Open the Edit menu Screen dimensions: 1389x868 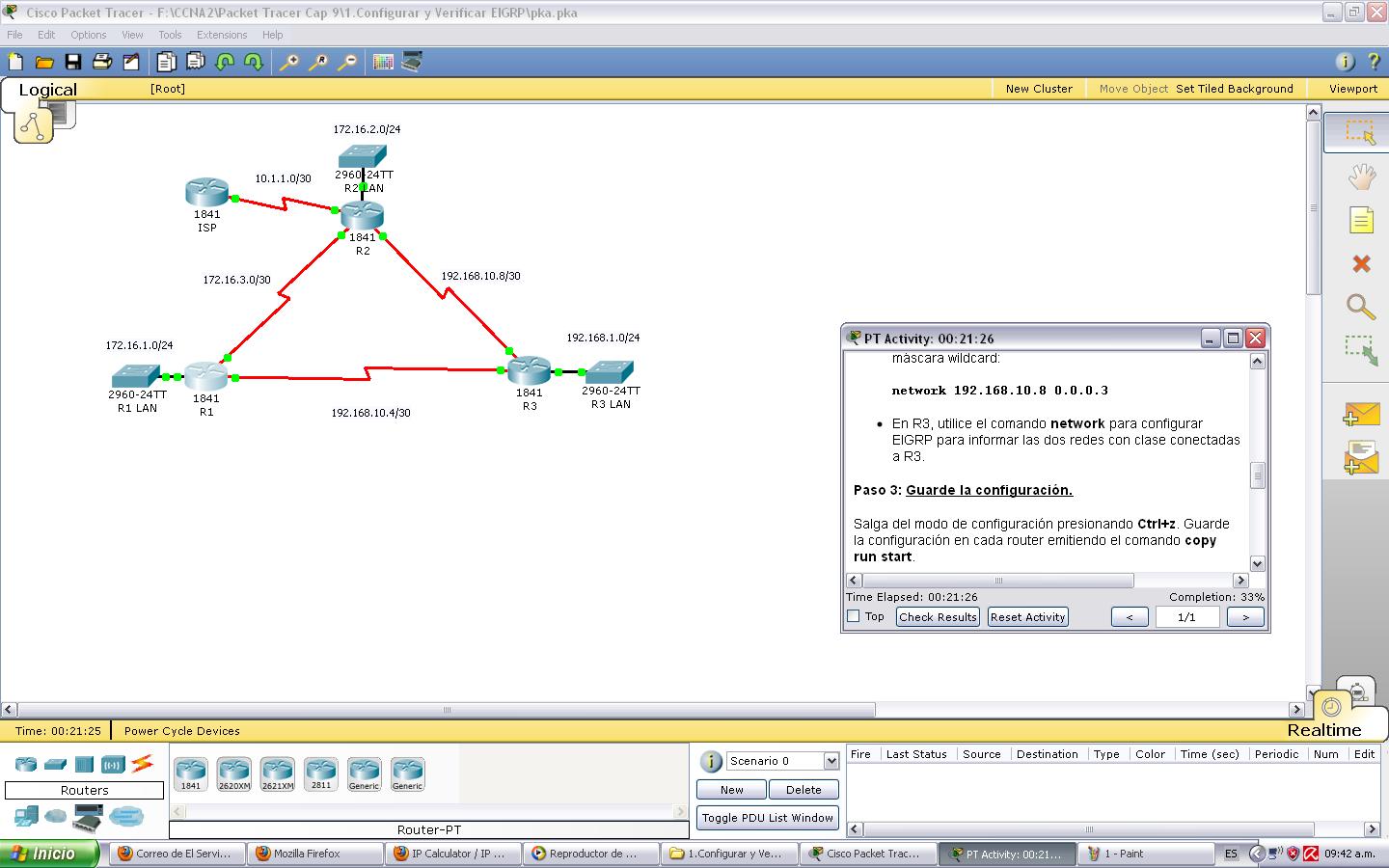[46, 35]
